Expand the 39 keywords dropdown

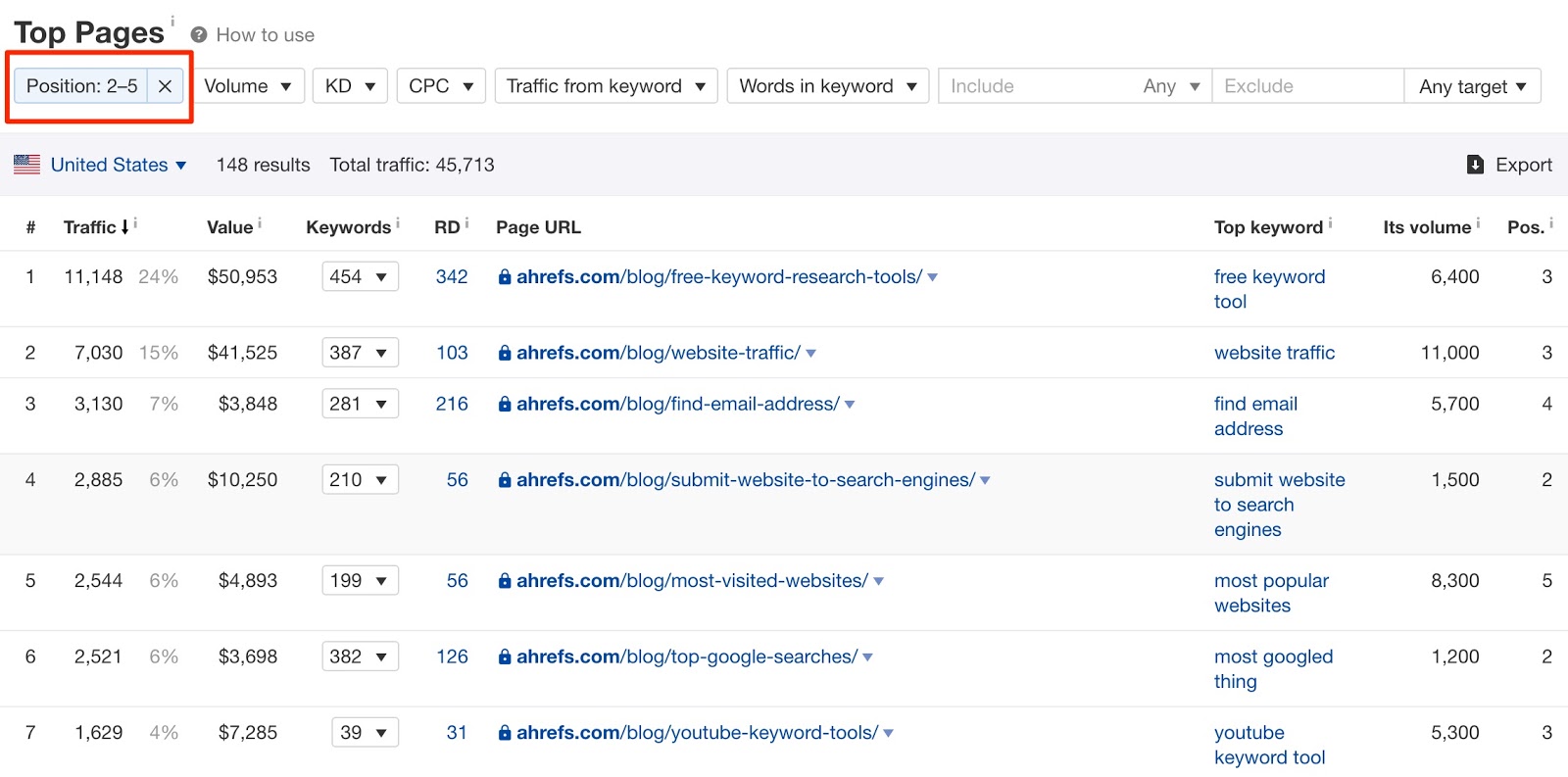pos(365,733)
